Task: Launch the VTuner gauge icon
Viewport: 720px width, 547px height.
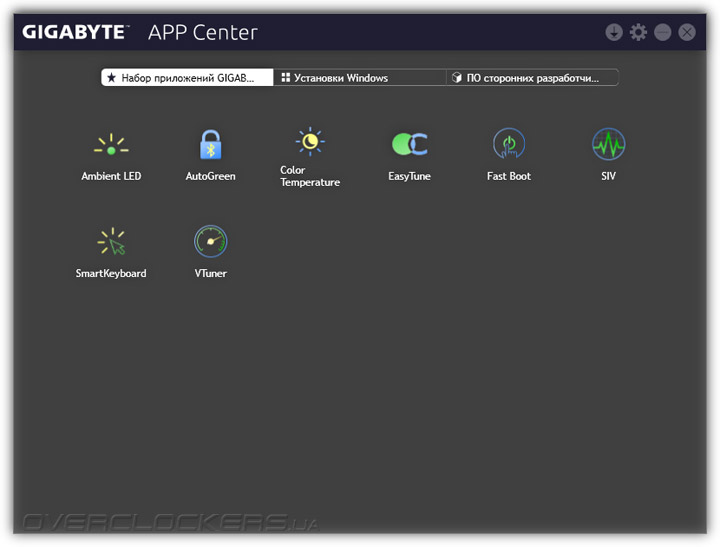Action: click(210, 242)
